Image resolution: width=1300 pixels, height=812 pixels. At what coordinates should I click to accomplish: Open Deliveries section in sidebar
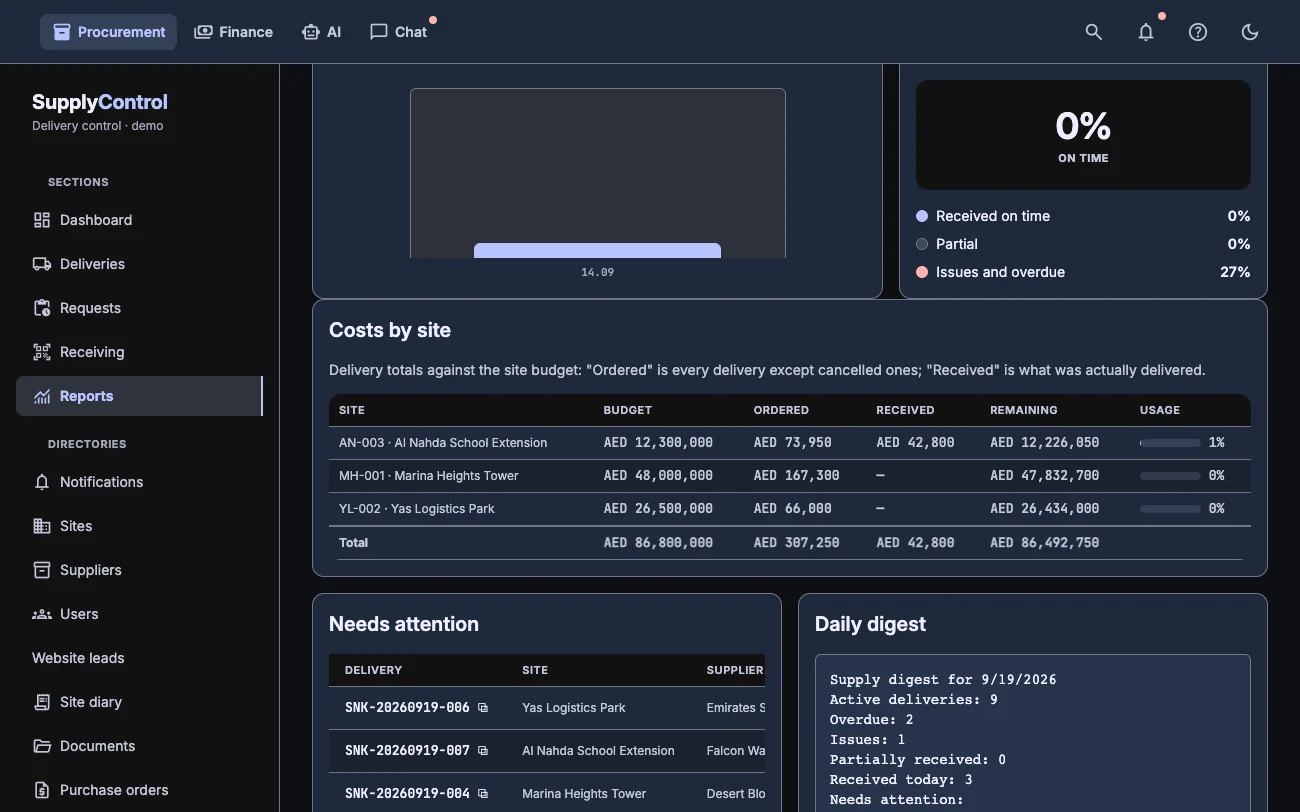pyautogui.click(x=139, y=264)
